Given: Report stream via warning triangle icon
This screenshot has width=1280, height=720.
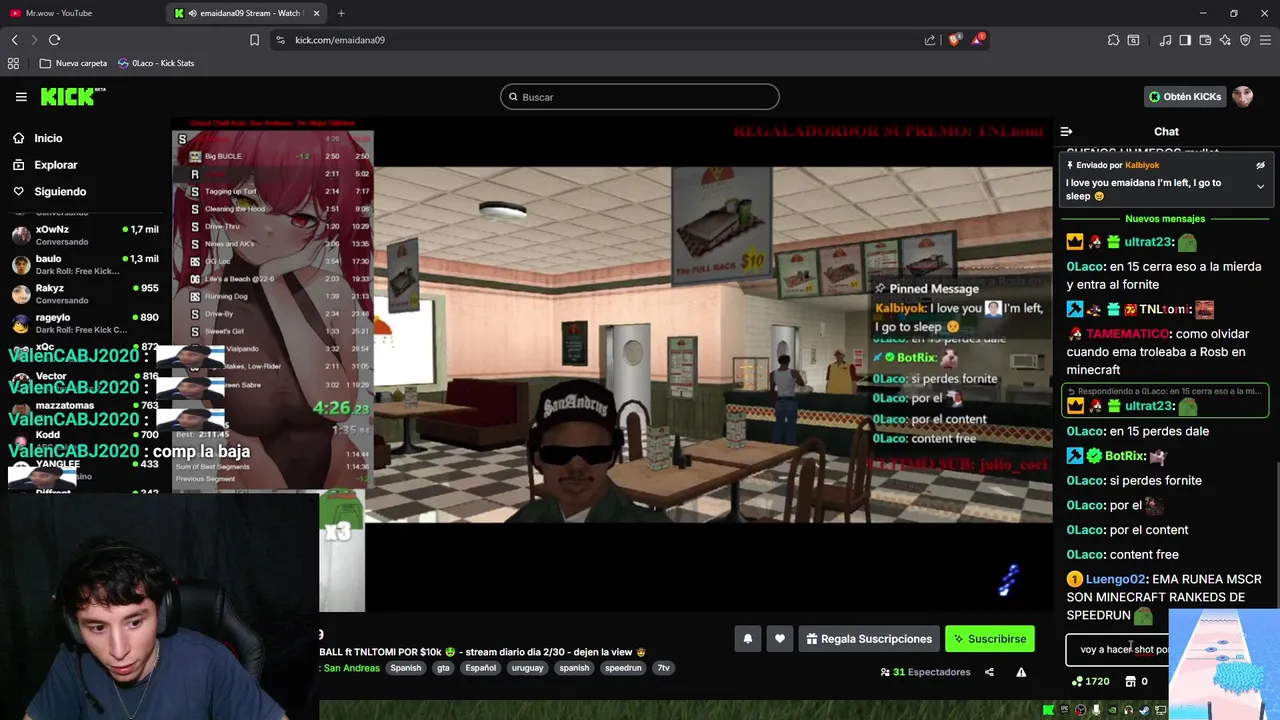Looking at the screenshot, I should point(1021,672).
